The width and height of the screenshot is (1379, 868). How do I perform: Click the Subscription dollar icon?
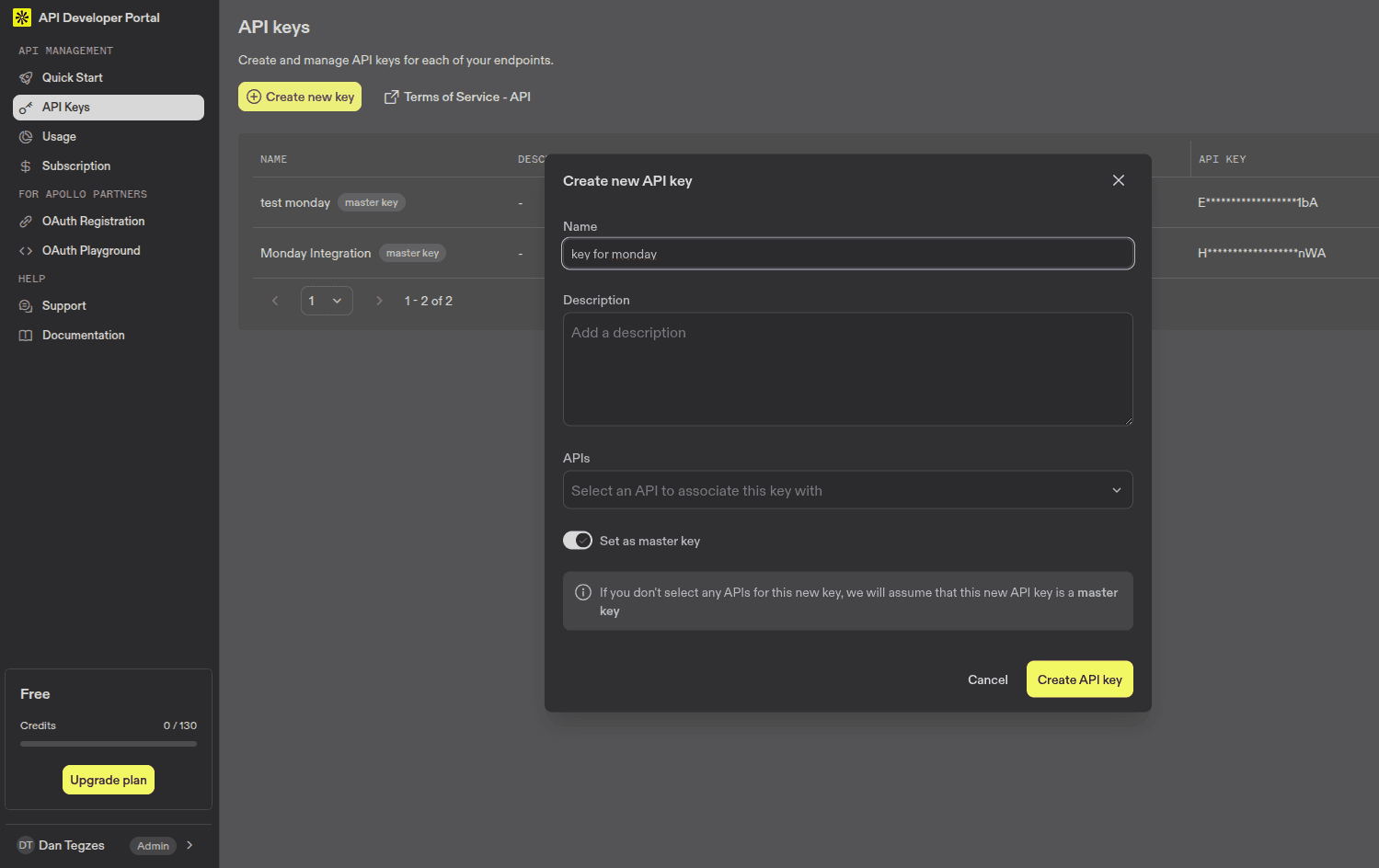pos(27,166)
